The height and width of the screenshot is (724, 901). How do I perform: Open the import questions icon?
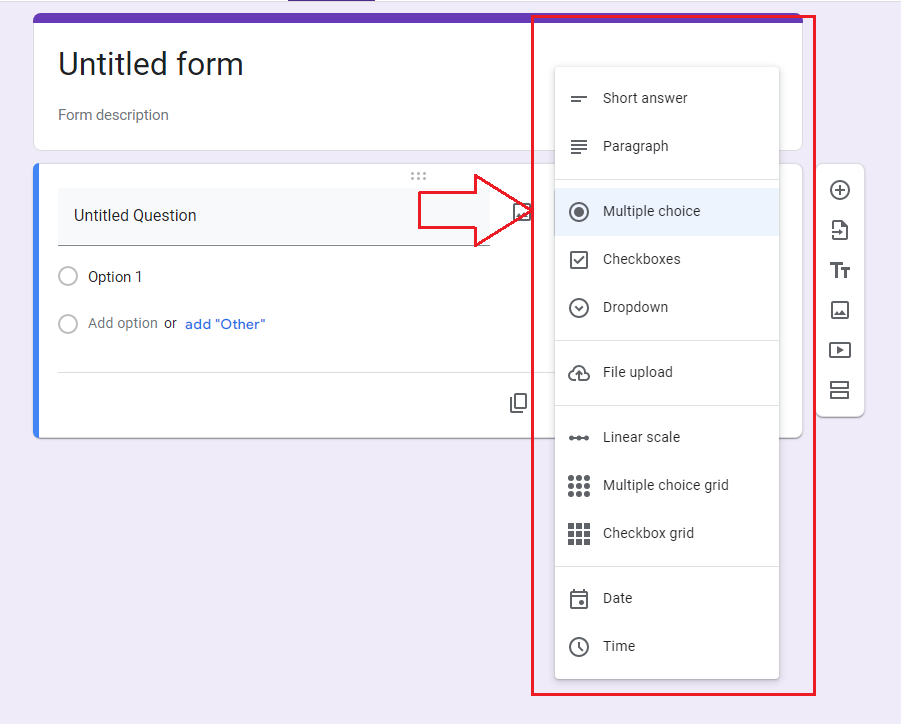coord(840,230)
